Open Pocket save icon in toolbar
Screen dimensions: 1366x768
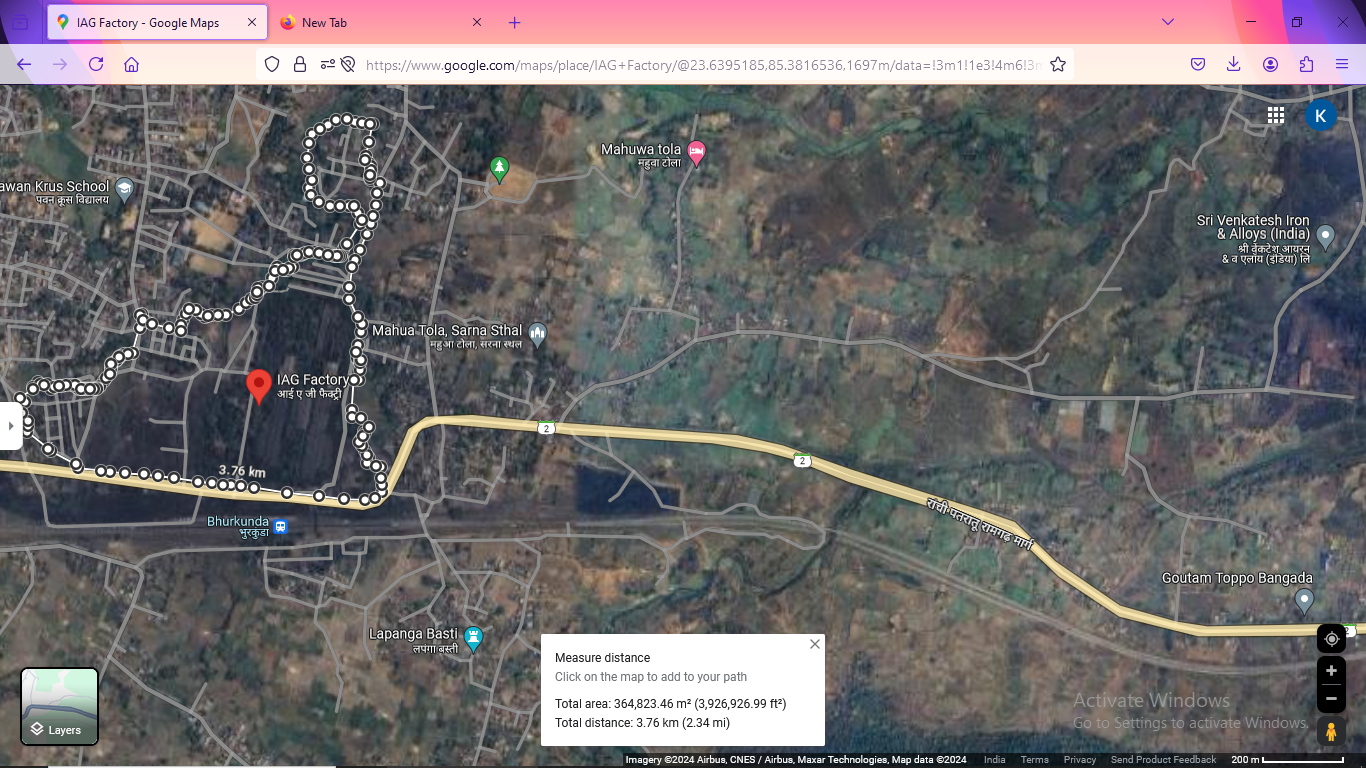tap(1198, 64)
